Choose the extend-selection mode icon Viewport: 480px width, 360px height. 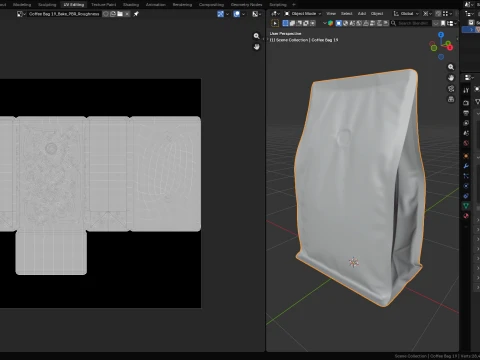[x=292, y=23]
